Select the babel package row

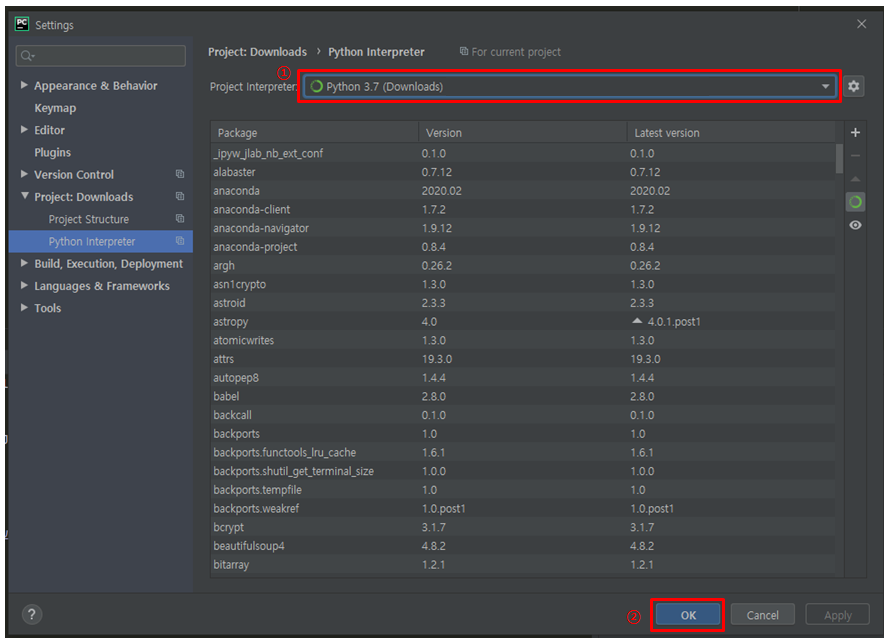[x=523, y=396]
